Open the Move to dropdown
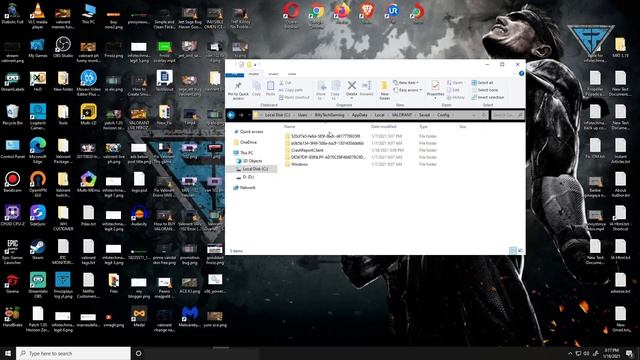The image size is (640, 360). (x=321, y=90)
